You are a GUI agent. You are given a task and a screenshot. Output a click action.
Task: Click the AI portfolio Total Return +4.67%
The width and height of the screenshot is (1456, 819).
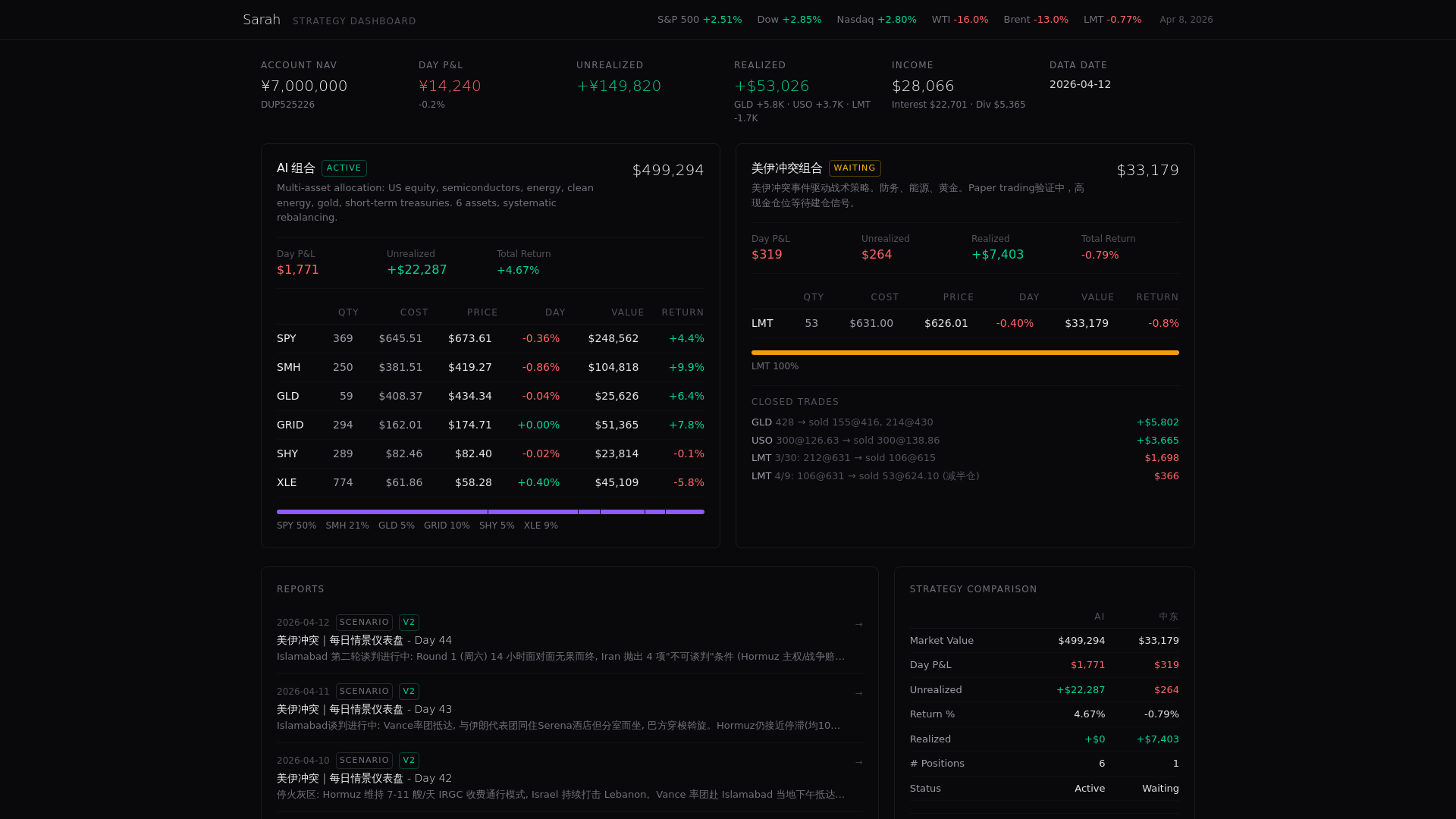click(x=518, y=271)
